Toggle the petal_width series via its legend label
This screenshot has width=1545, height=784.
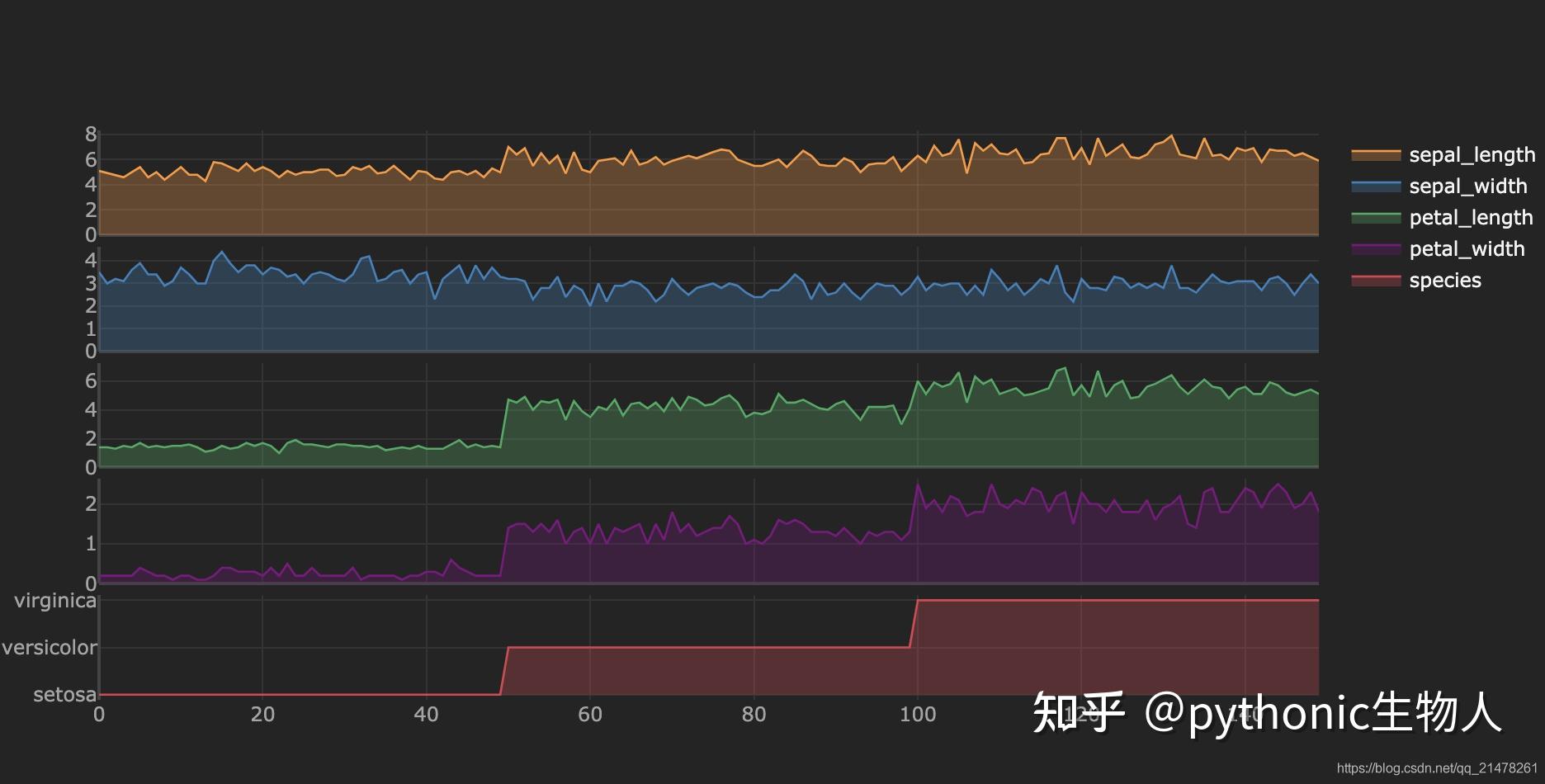[x=1468, y=248]
